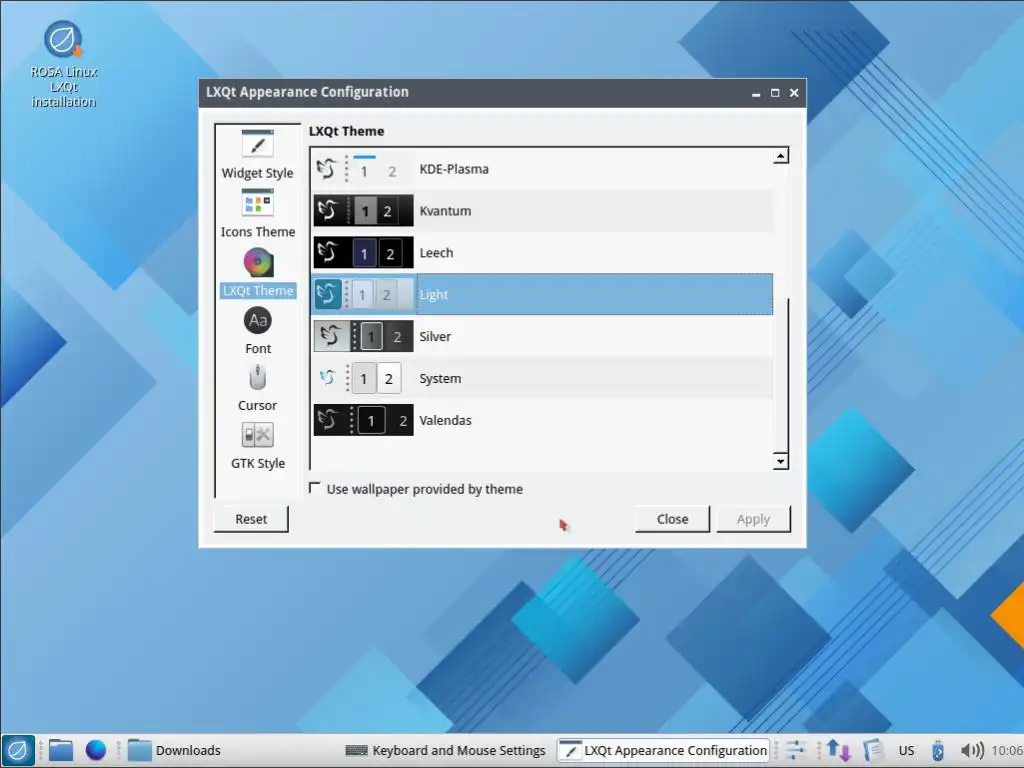Click the Apply button
This screenshot has width=1024, height=768.
(753, 519)
